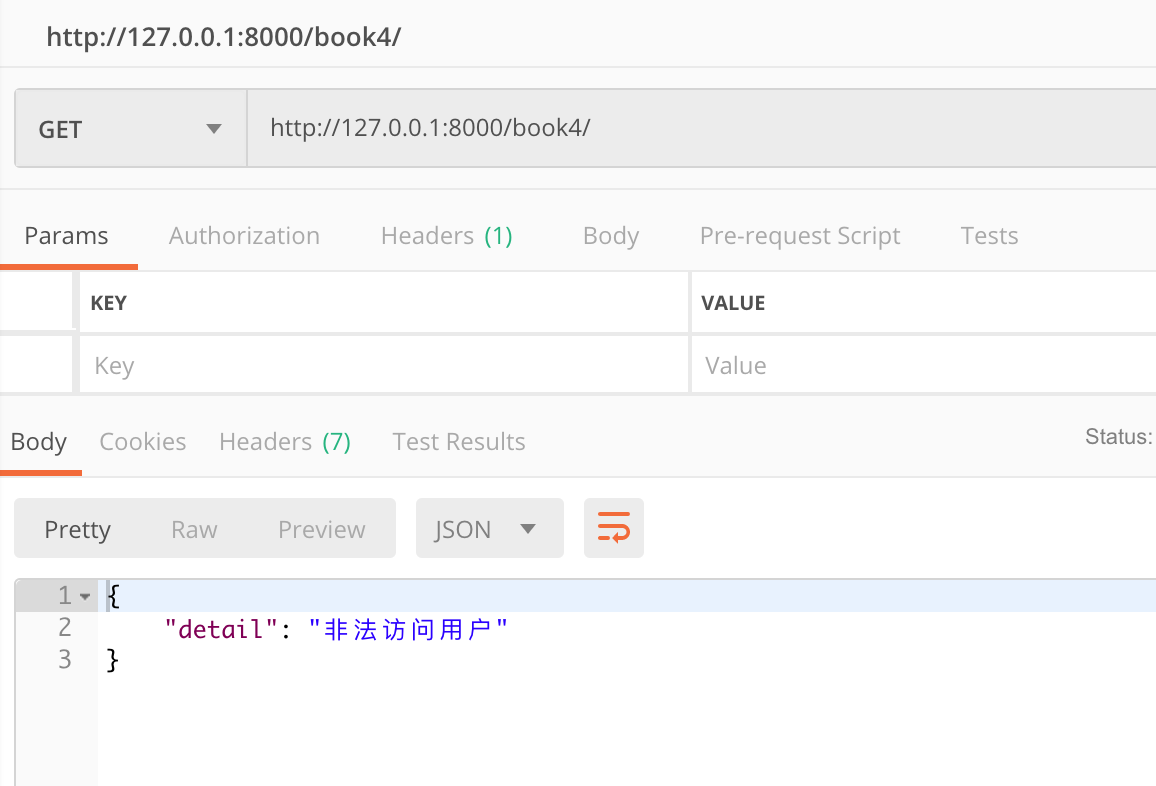Switch to the Authorization tab
Viewport: 1156px width, 786px height.
244,236
